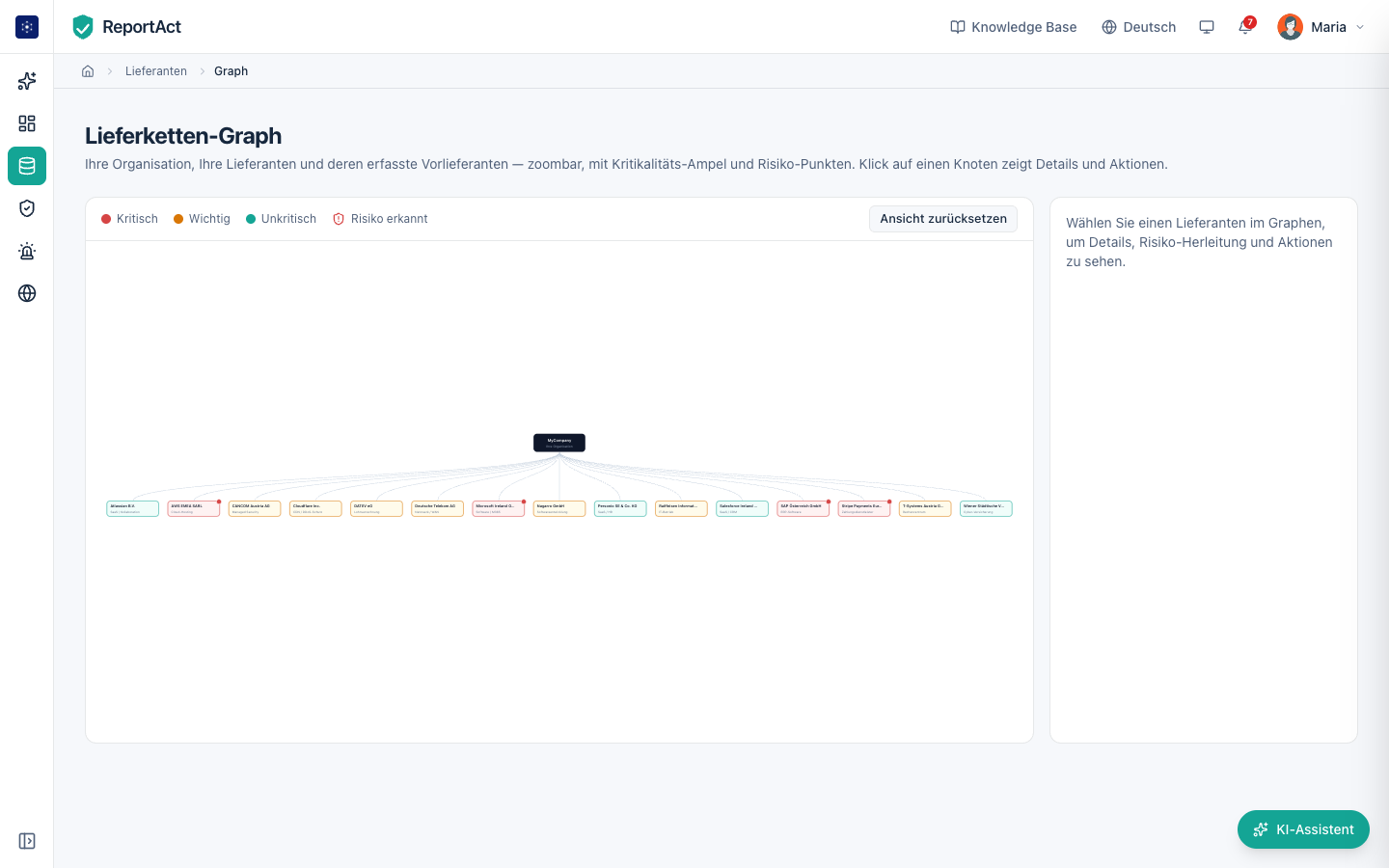The image size is (1389, 868).
Task: Select the Nagarro GmbH node
Action: 559,508
